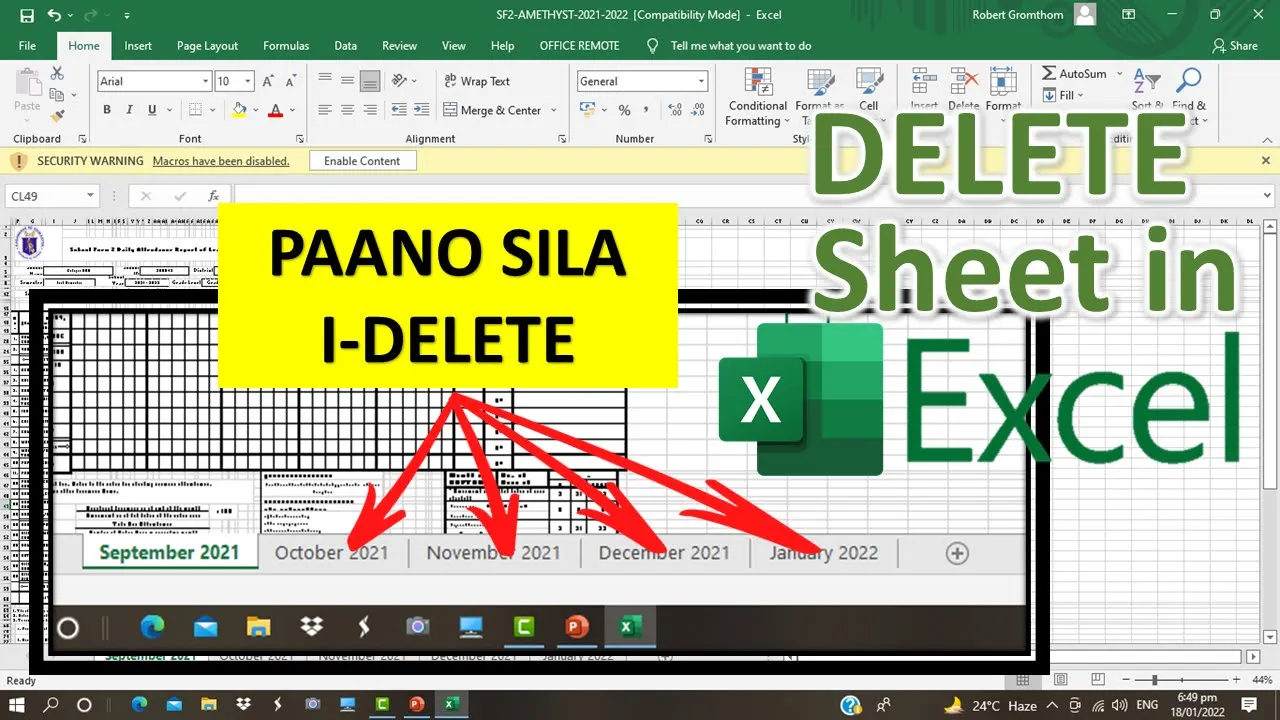
Task: Click the AutoSum button
Action: [1075, 74]
